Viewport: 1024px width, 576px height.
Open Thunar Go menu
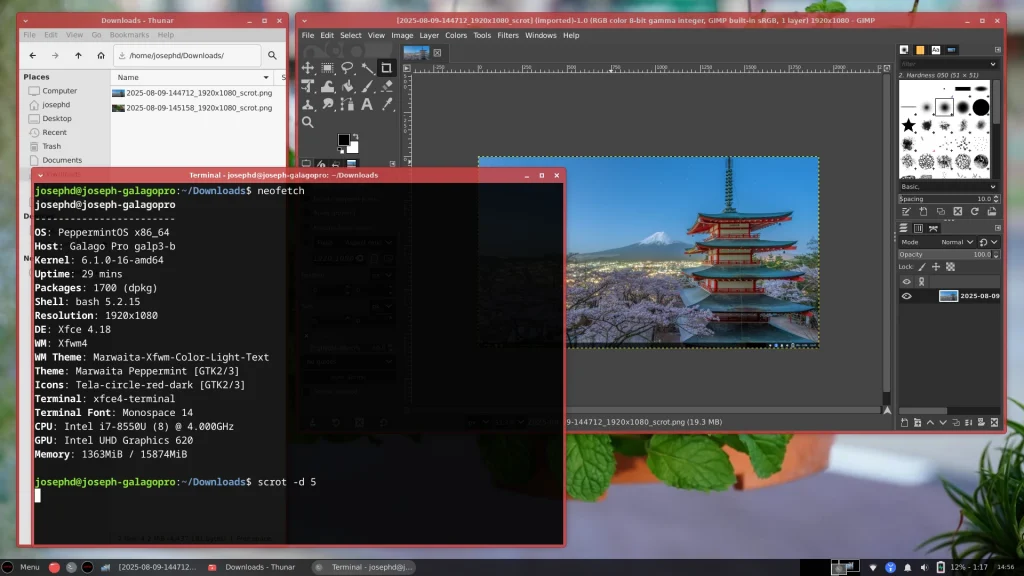(x=96, y=35)
